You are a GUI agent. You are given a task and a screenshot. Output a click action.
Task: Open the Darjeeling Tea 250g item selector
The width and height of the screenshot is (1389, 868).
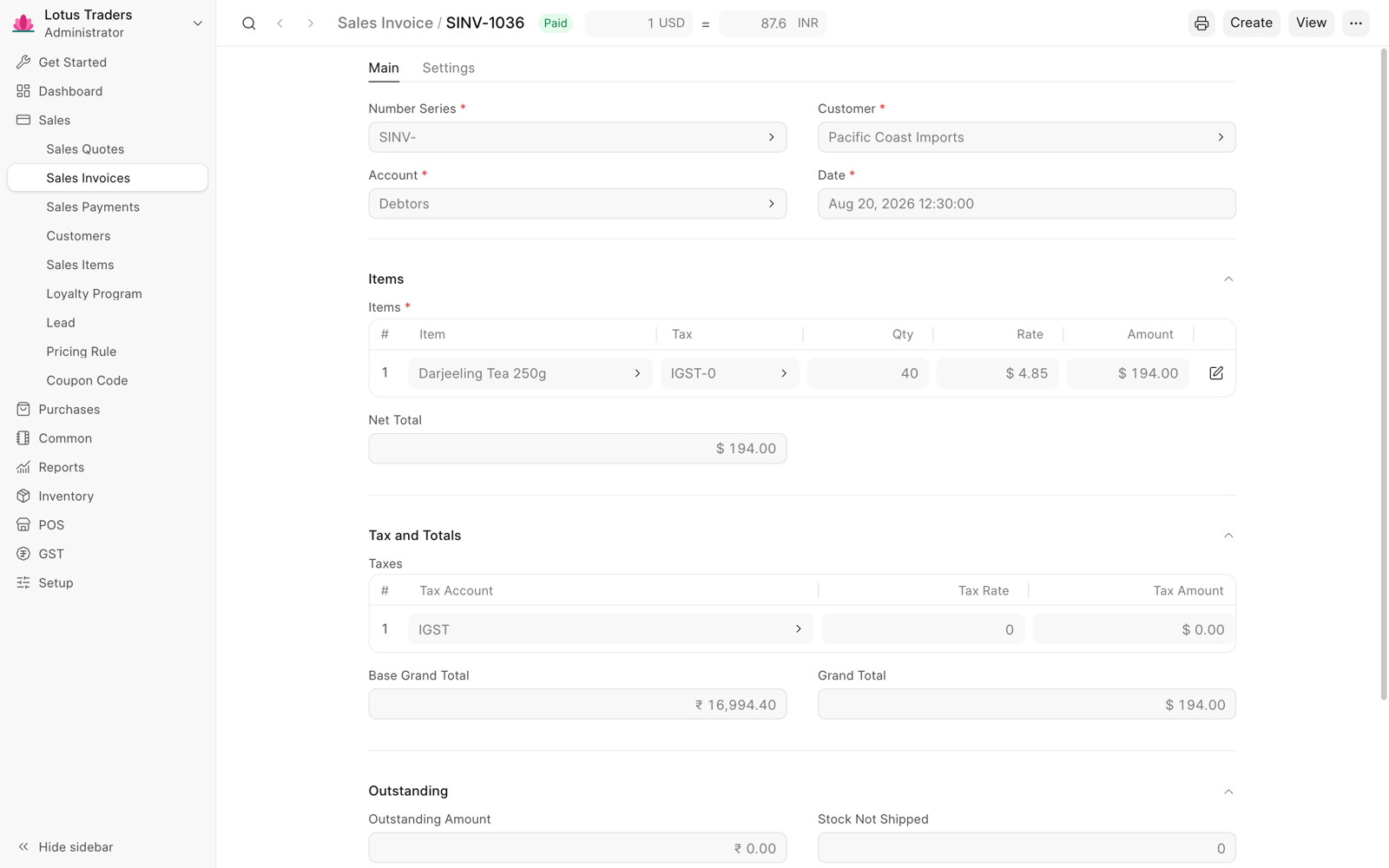[530, 373]
